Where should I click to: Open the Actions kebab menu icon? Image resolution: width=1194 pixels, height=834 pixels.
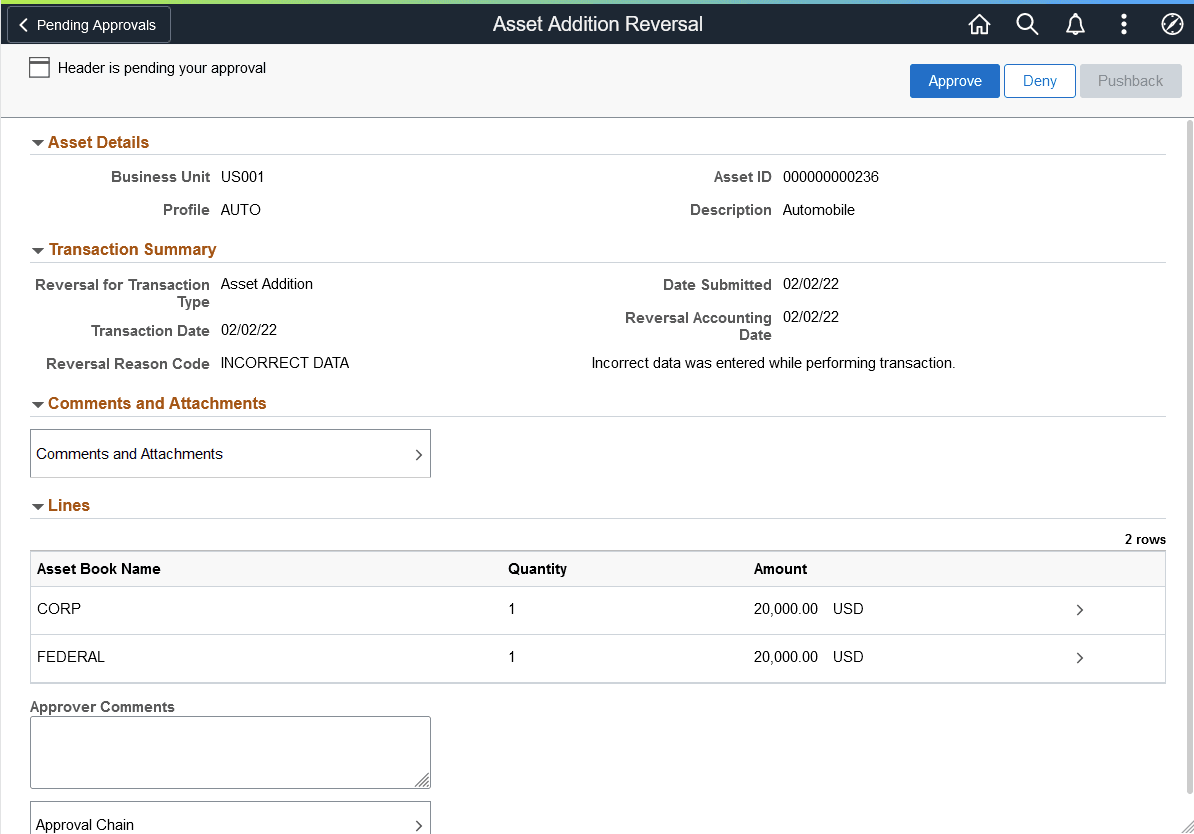point(1123,23)
